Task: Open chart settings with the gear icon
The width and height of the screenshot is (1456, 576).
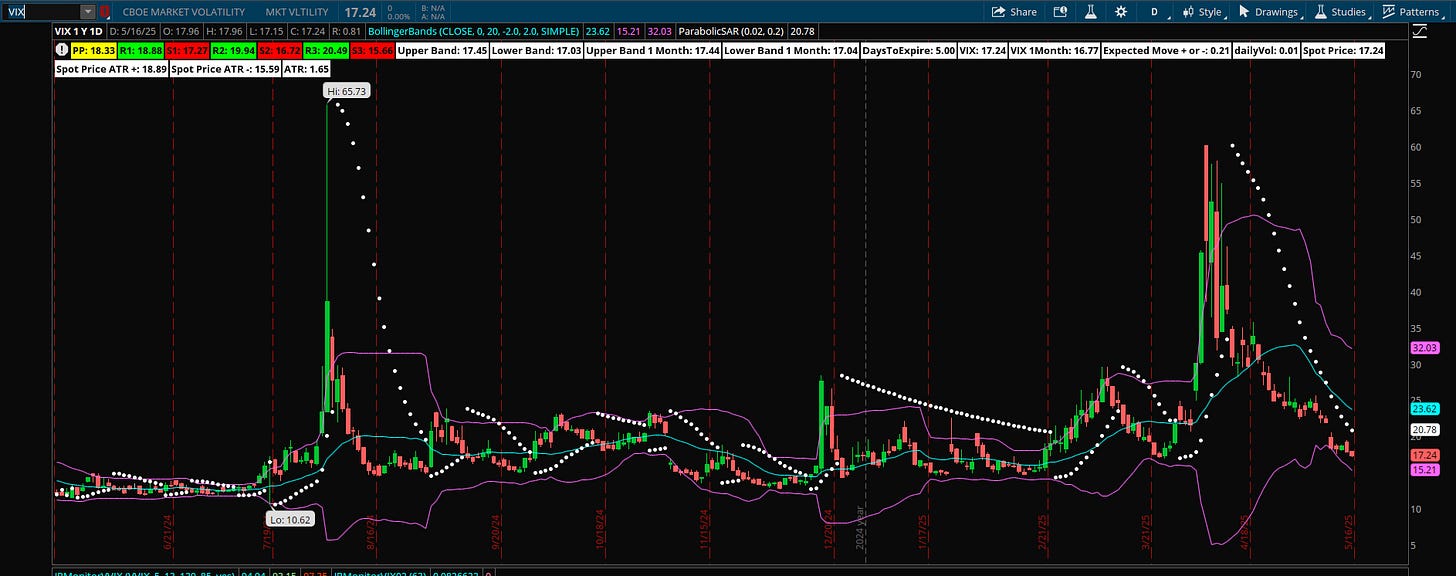Action: (1121, 12)
